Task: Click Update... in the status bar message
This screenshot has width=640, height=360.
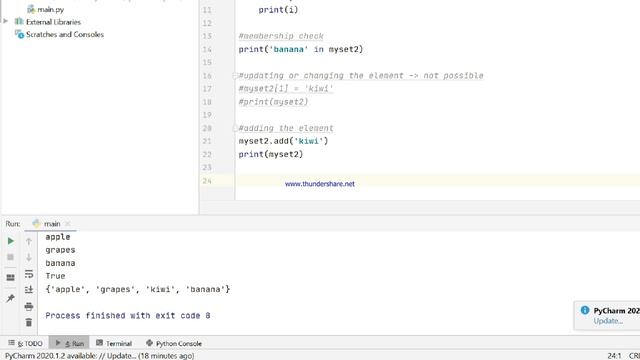Action: (x=122, y=356)
